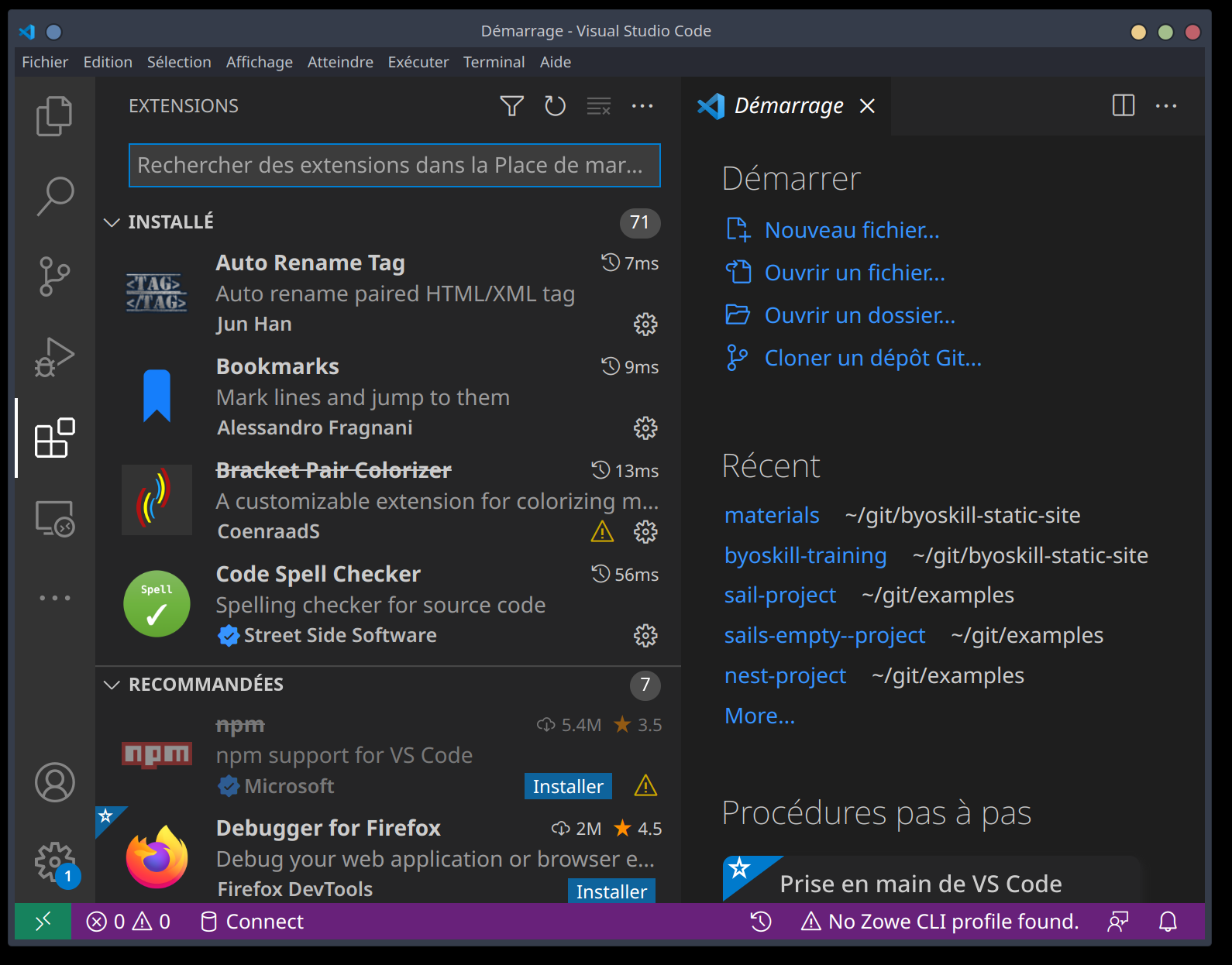Open the Sélection menu
Screen dimensions: 1232x965
click(179, 62)
